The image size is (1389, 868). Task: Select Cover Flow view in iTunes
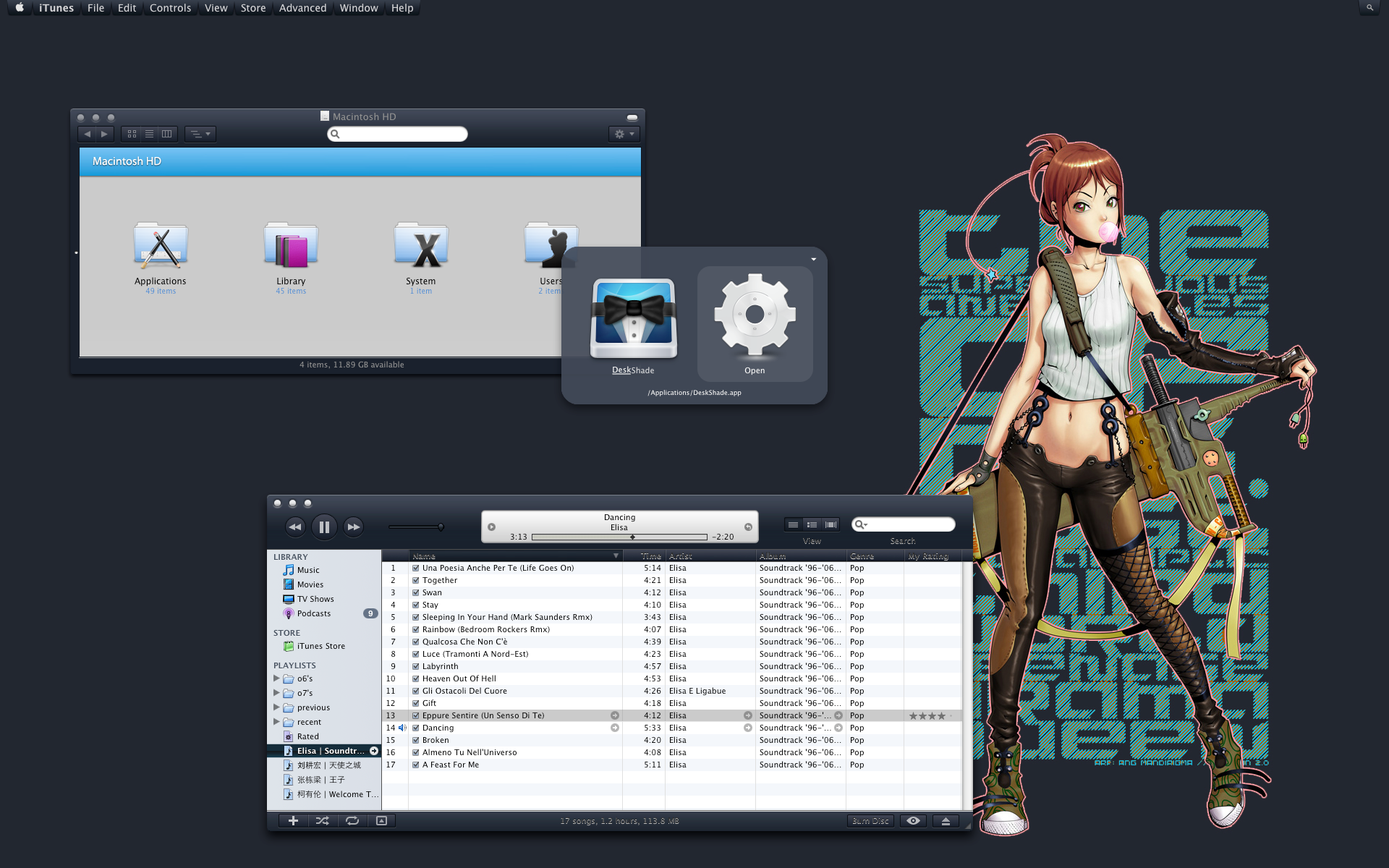(x=831, y=524)
